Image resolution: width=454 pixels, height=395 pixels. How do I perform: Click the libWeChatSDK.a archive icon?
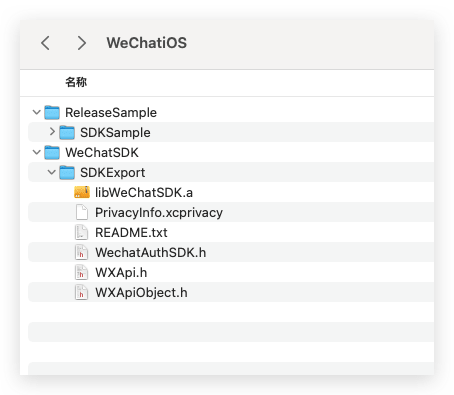pos(82,192)
